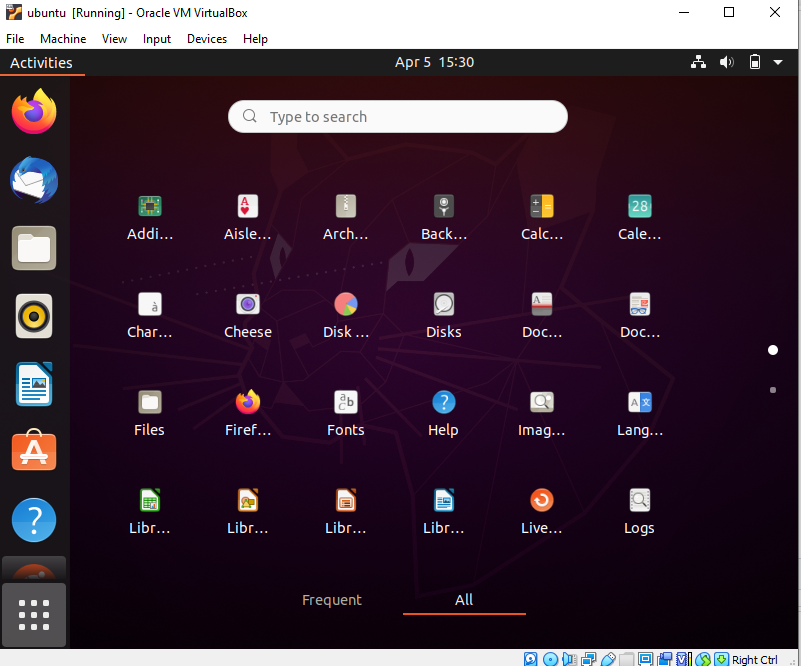
Task: Select the All apps tab
Action: tap(464, 600)
